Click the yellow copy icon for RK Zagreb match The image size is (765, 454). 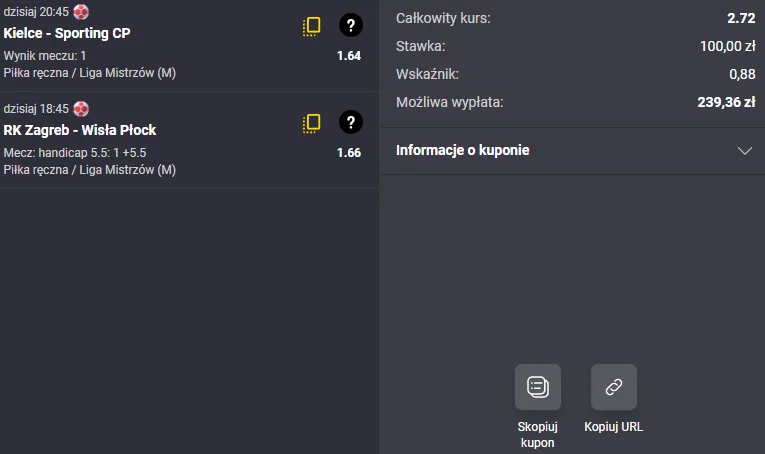point(312,124)
